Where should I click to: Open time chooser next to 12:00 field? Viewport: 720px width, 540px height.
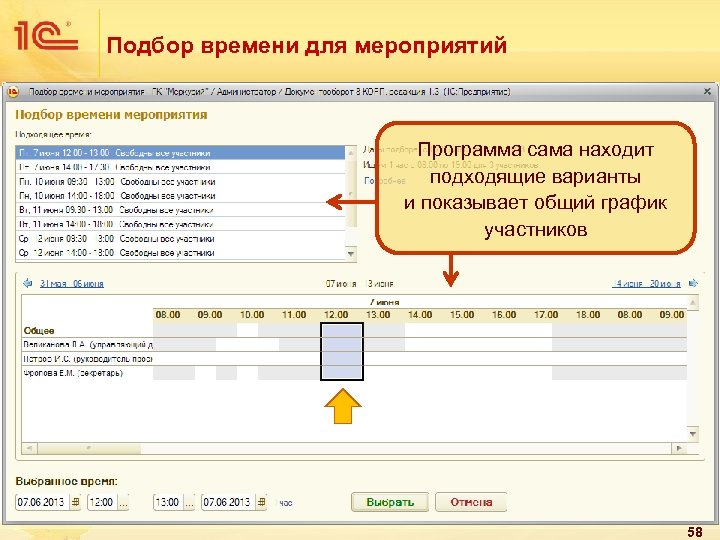pos(123,502)
